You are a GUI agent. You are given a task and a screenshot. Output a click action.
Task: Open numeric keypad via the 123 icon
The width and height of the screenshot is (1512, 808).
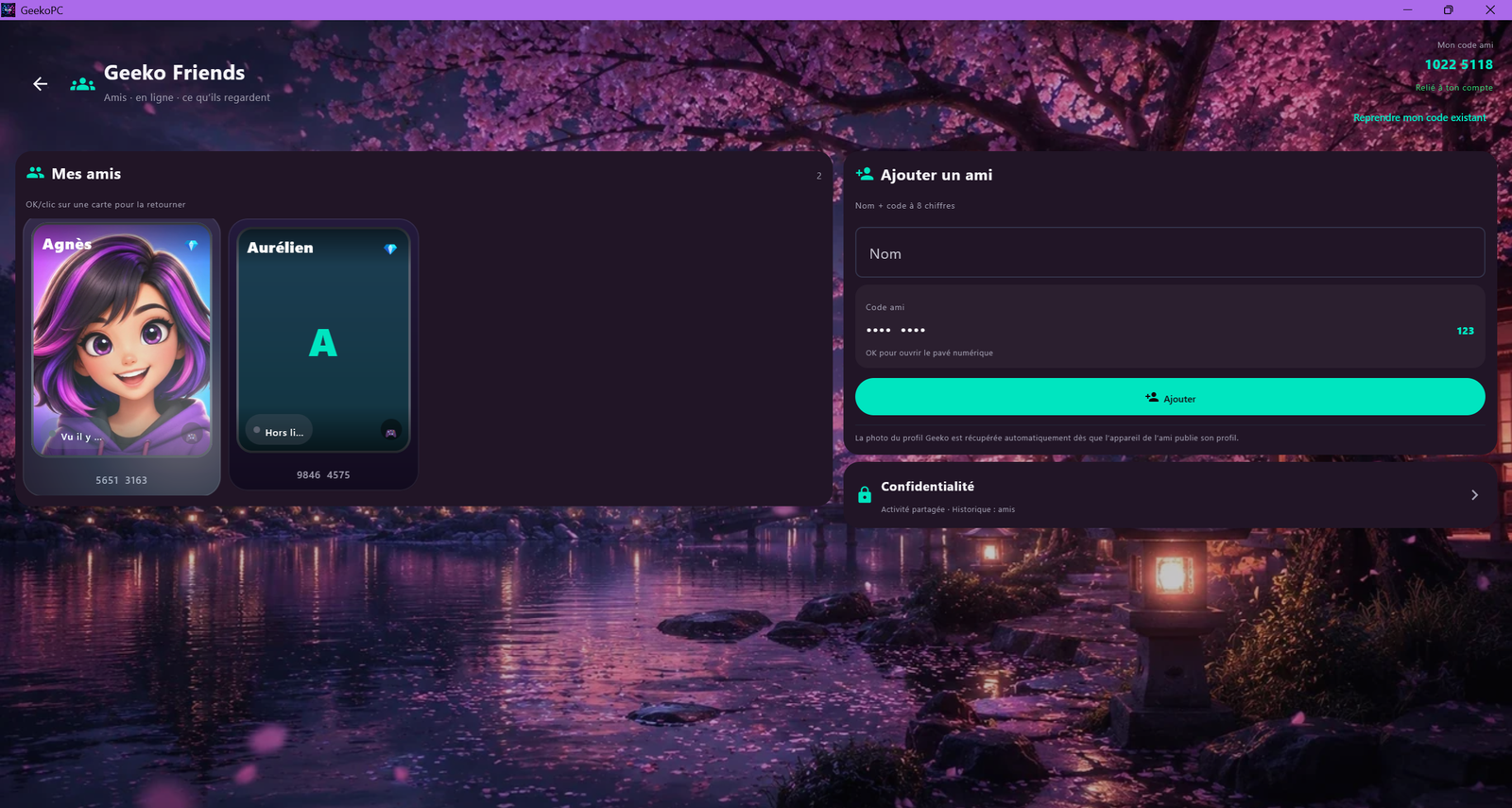1465,331
